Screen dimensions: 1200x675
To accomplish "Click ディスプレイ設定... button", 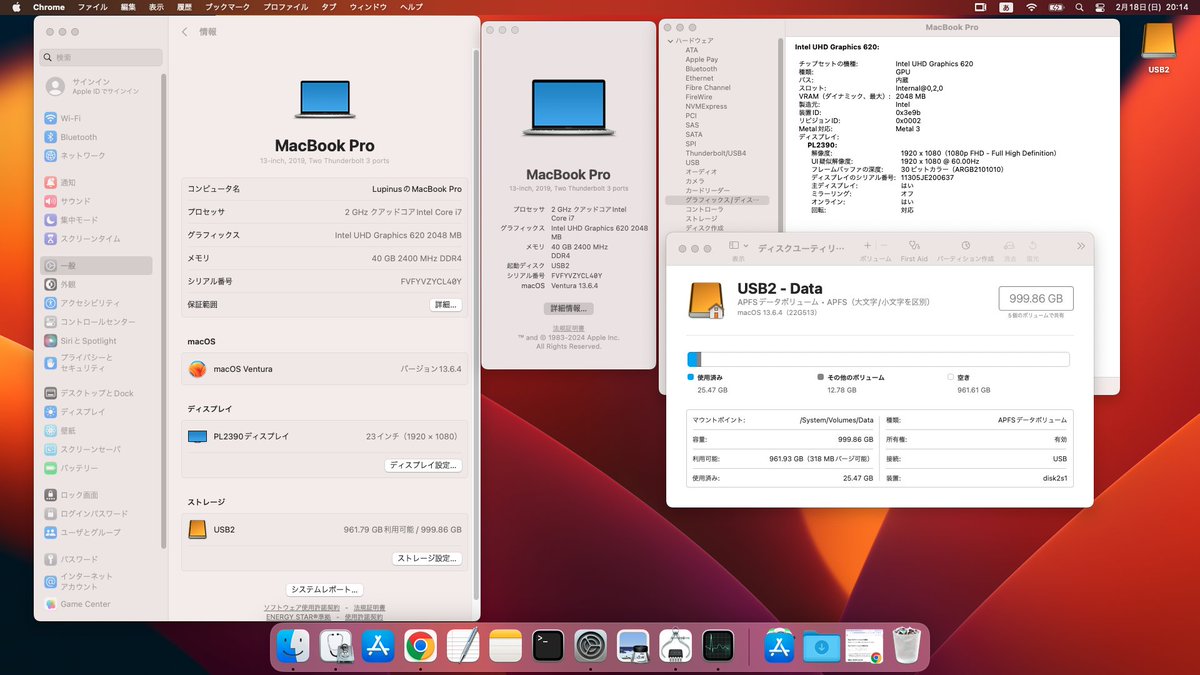I will (x=424, y=465).
